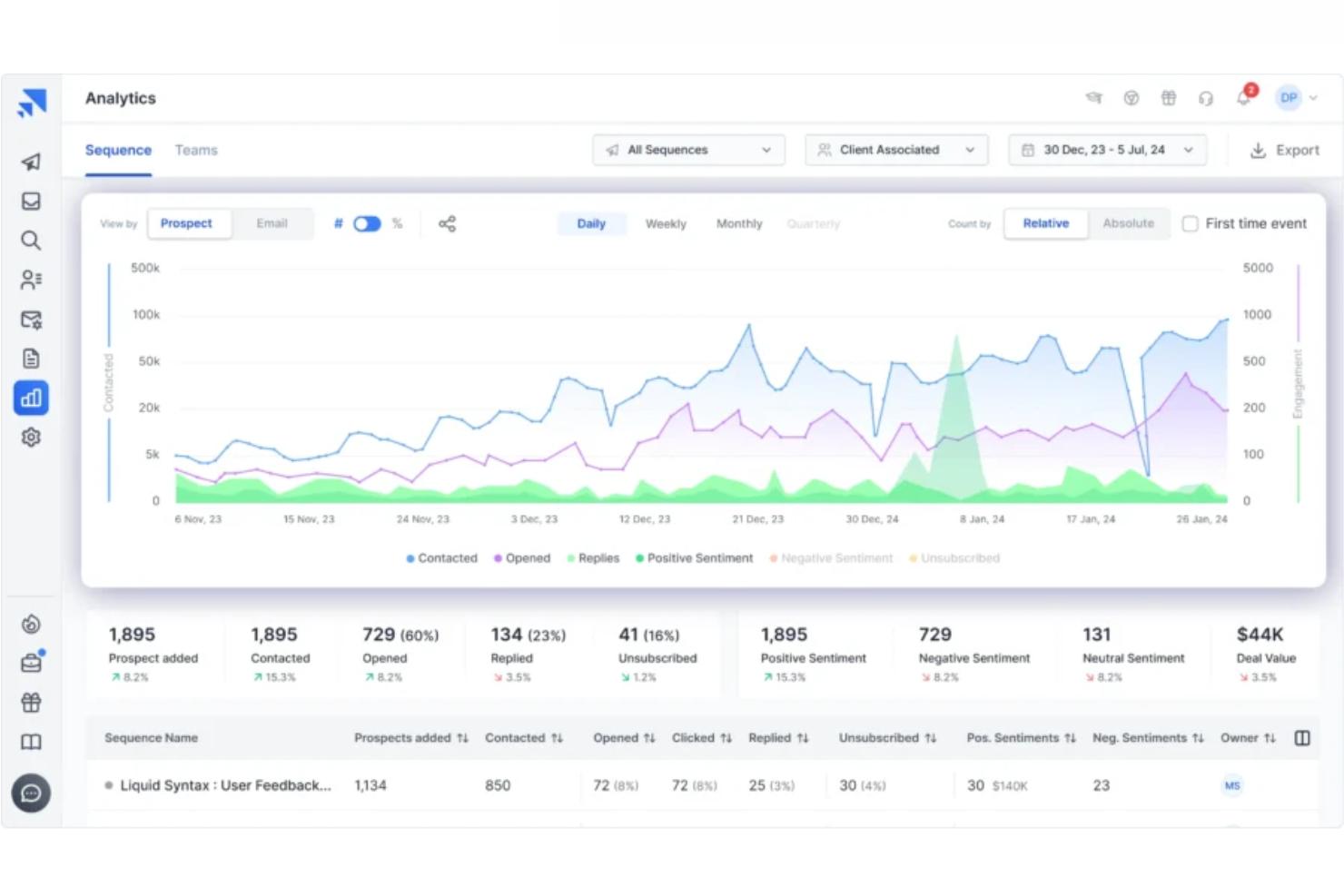Select the Search icon in the sidebar
The image size is (1344, 896).
coord(31,240)
